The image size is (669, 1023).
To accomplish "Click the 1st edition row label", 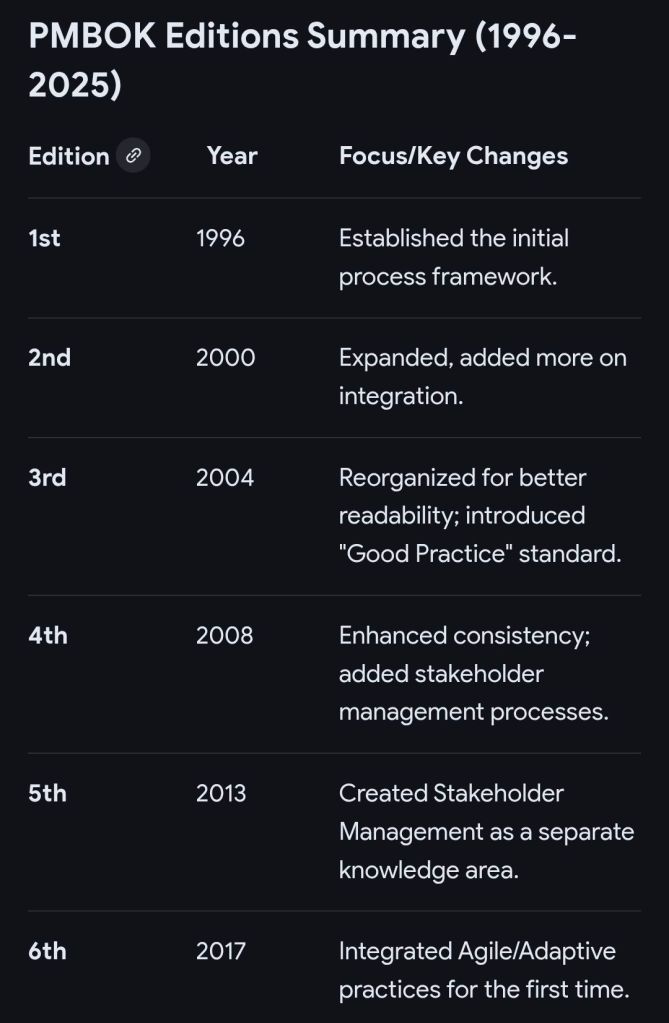I will 44,238.
